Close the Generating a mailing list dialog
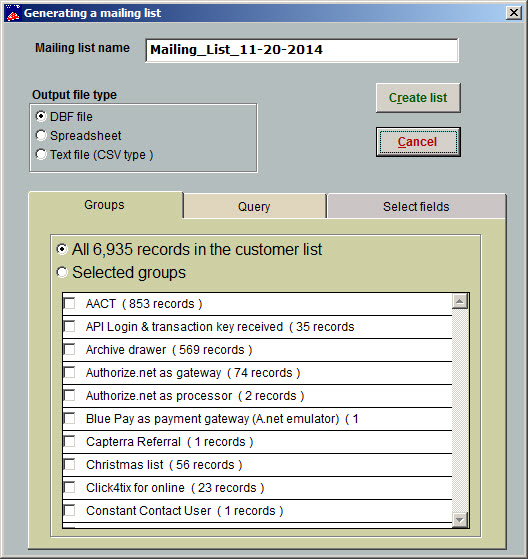The image size is (528, 559). 514,13
